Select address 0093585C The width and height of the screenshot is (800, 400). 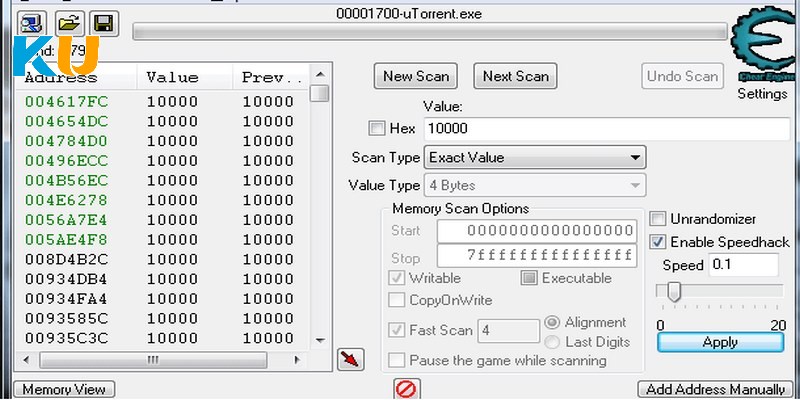click(66, 318)
